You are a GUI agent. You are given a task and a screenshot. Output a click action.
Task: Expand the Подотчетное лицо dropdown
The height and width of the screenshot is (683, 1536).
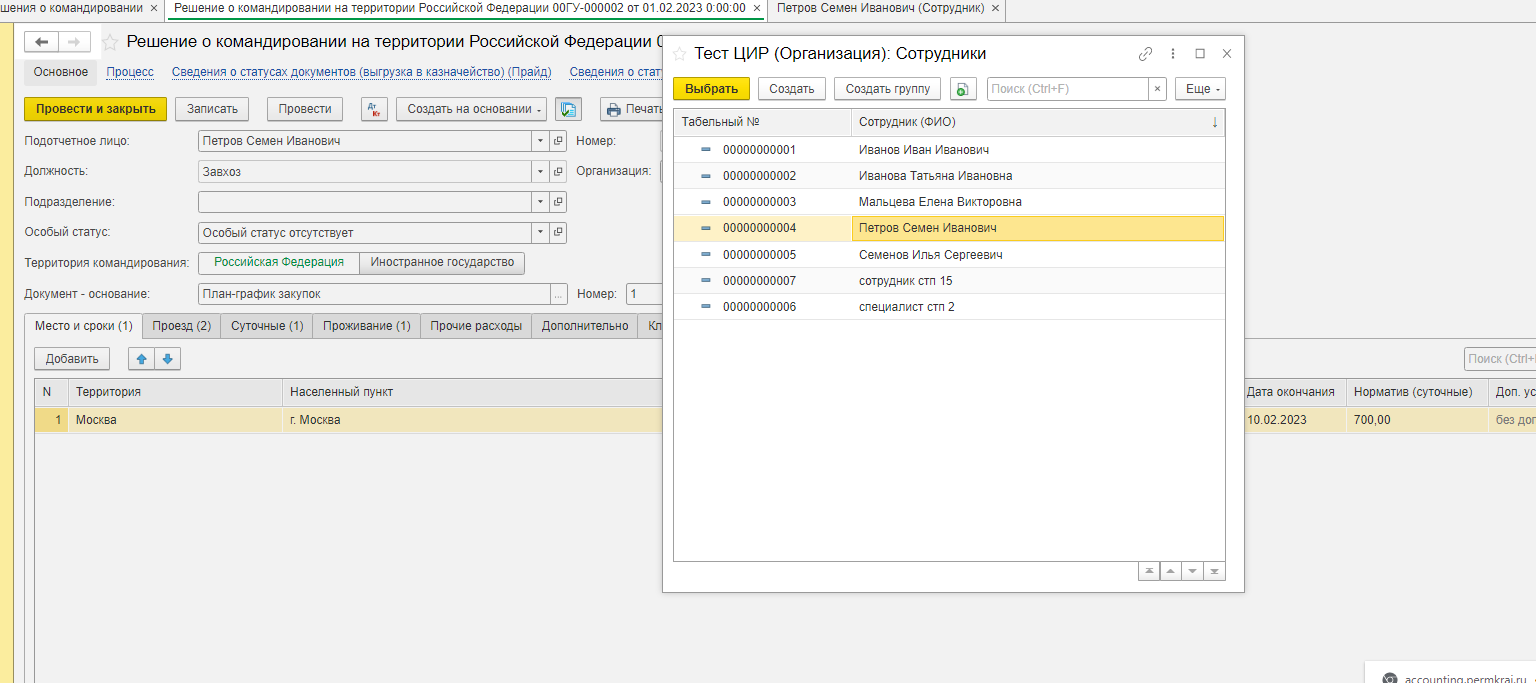[x=540, y=141]
